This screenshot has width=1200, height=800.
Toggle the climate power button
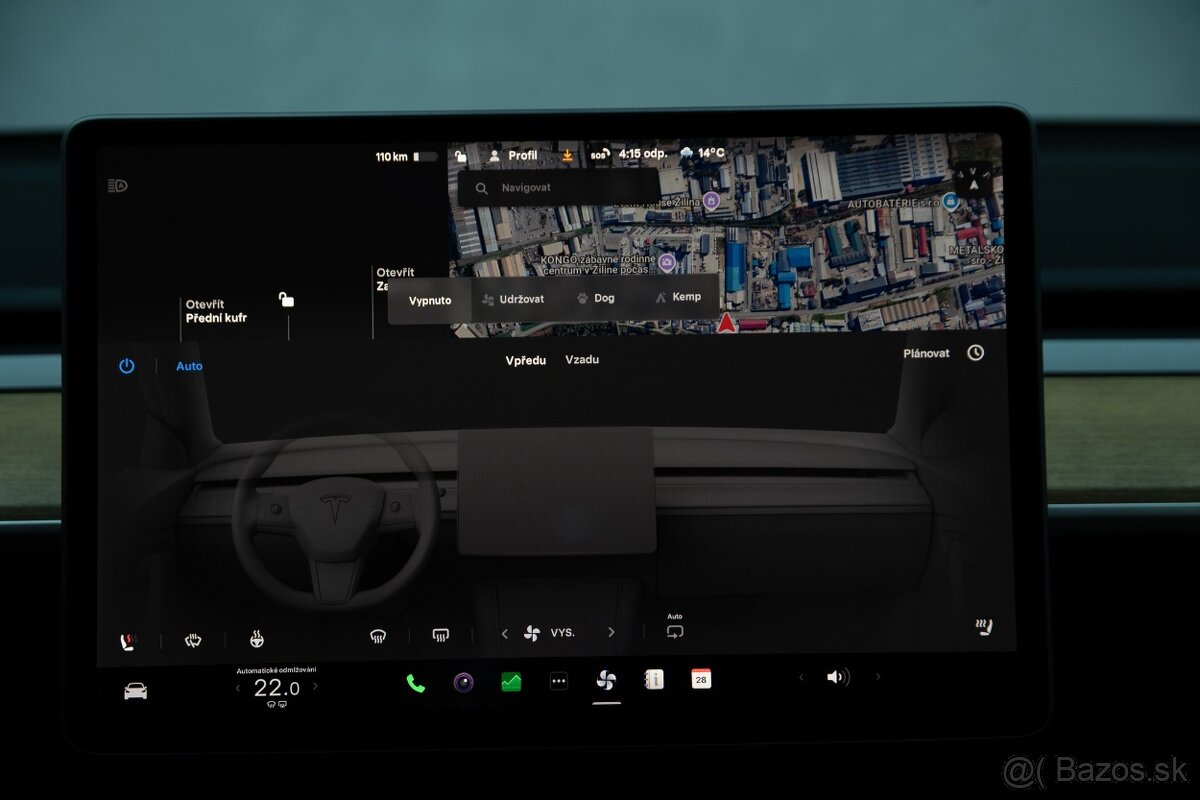click(x=127, y=366)
